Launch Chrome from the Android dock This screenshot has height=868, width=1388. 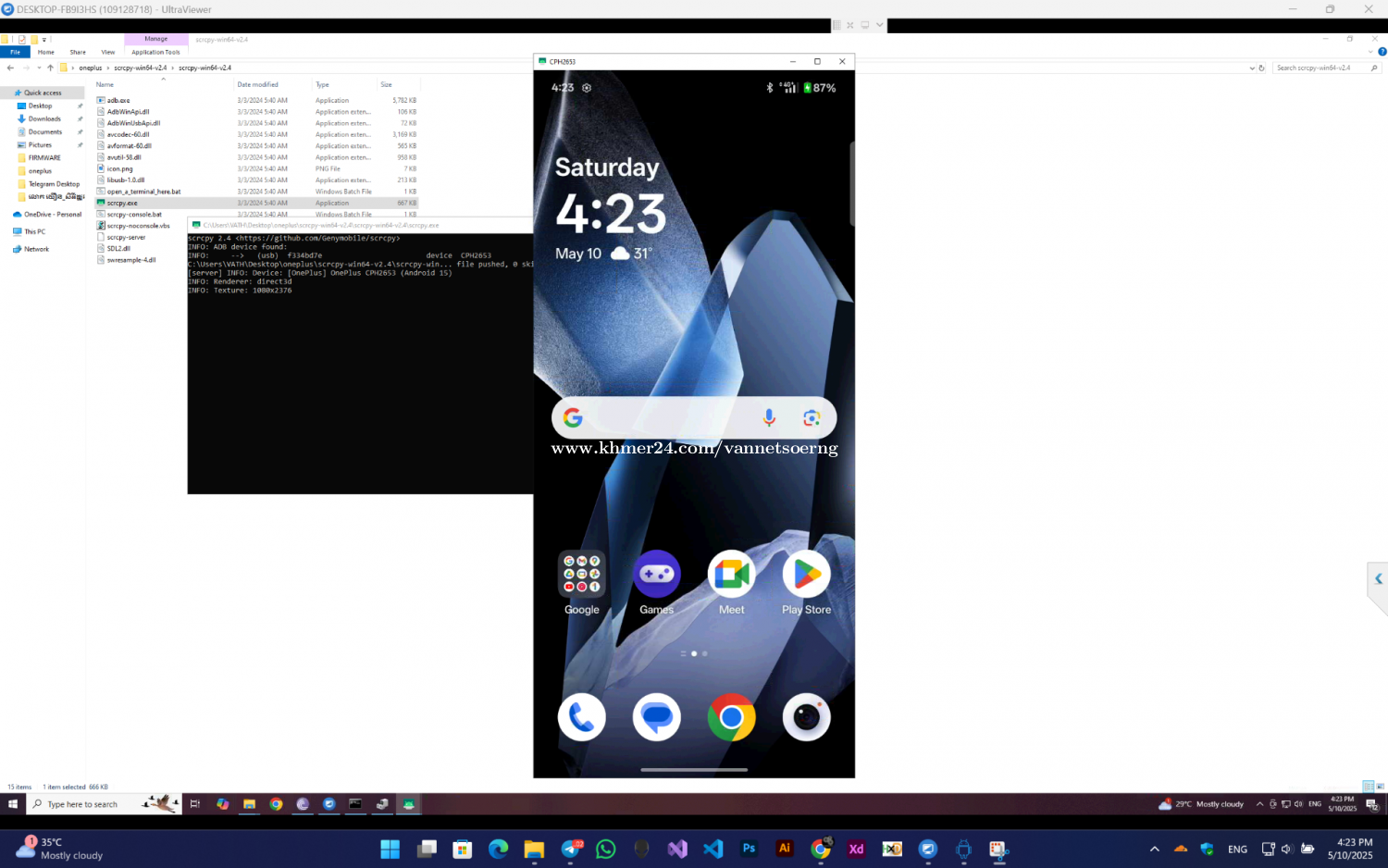(x=731, y=717)
